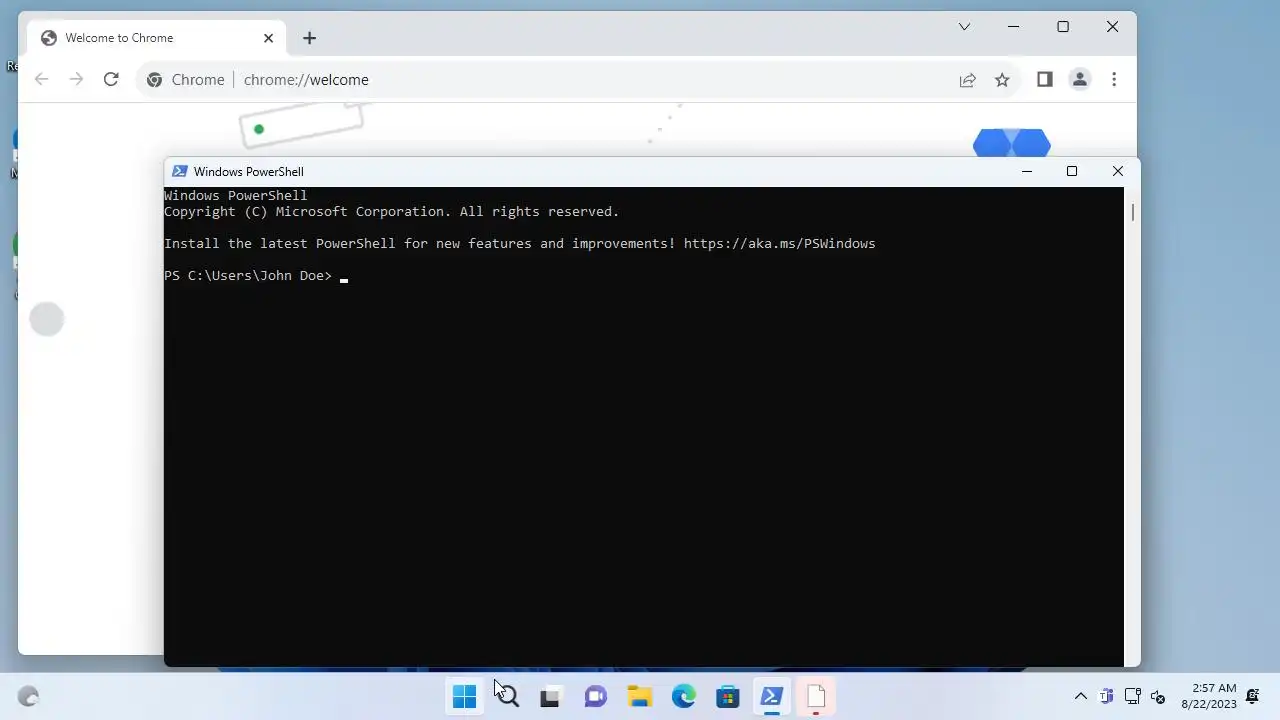Viewport: 1280px width, 720px height.
Task: Open the widgets icon at taskbar left
Action: [x=28, y=697]
